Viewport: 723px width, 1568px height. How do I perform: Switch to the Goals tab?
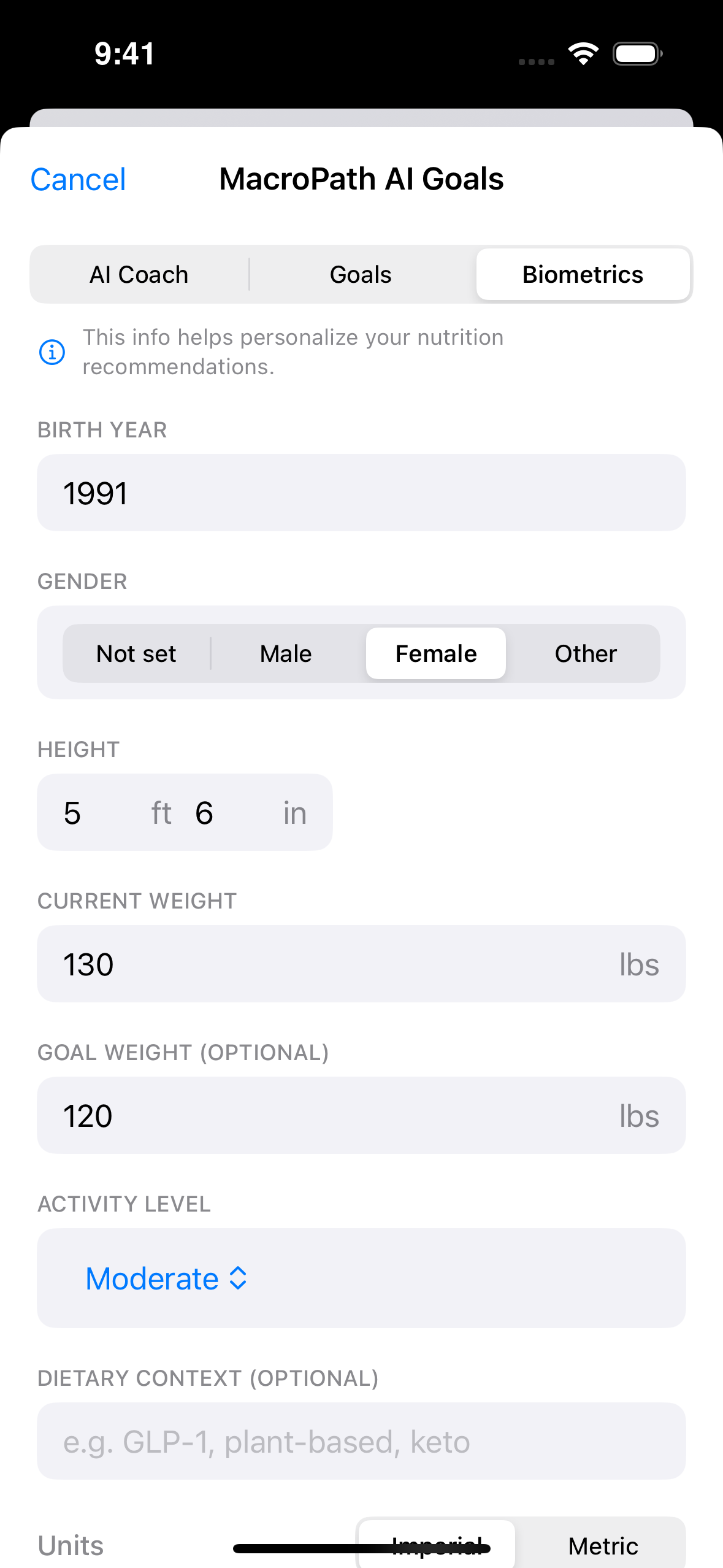pos(361,274)
